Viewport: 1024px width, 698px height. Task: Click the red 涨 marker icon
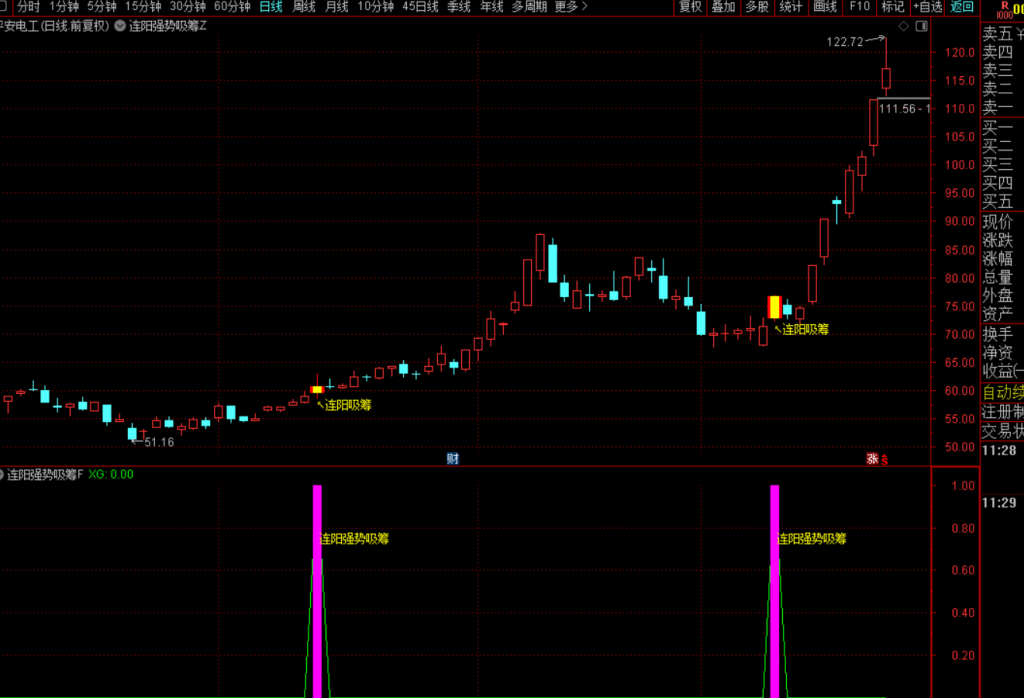[872, 459]
